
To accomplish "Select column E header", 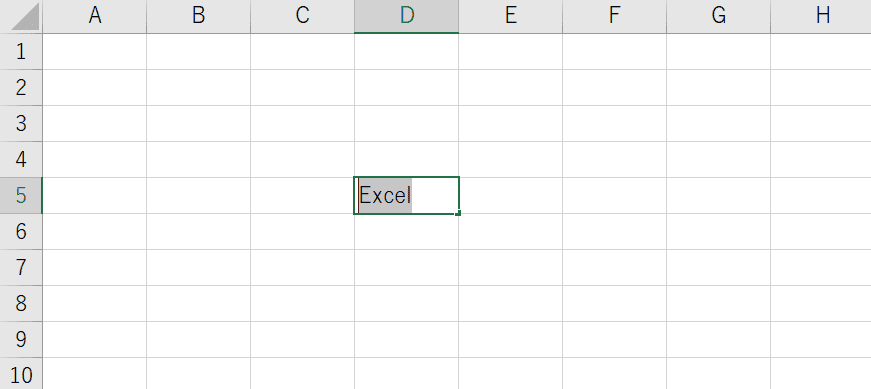I will tap(510, 16).
